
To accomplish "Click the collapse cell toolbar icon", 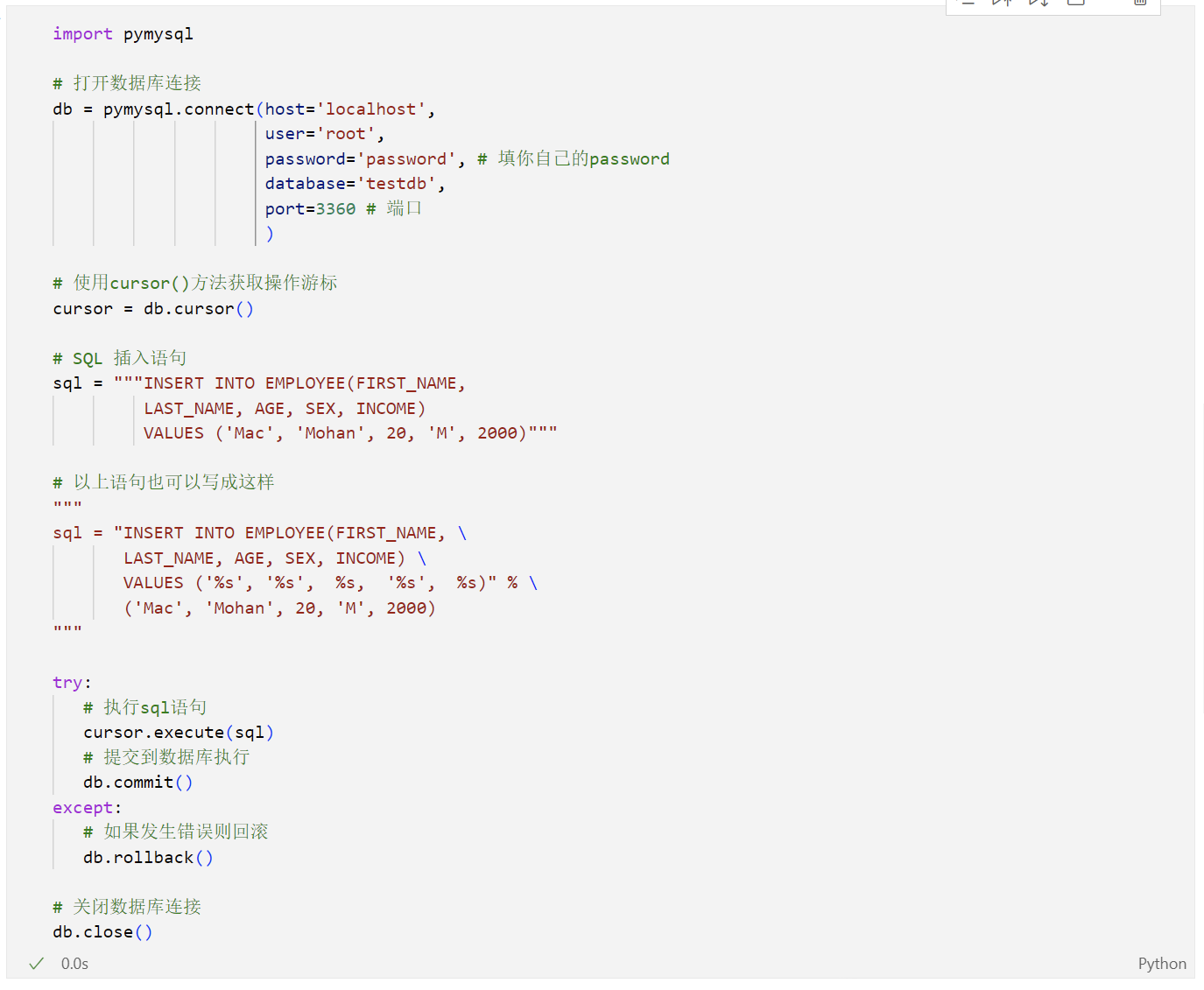I will (968, 4).
